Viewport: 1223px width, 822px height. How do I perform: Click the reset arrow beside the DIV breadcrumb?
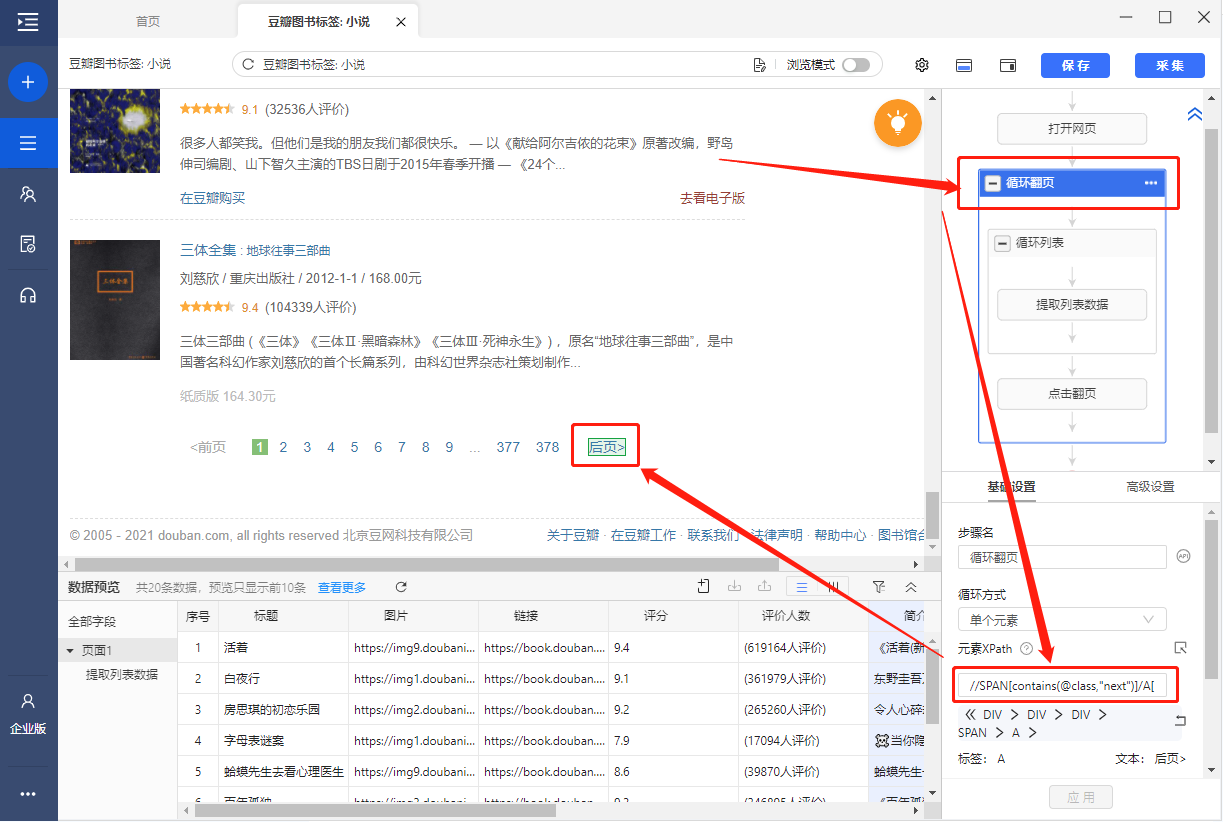tap(1180, 721)
